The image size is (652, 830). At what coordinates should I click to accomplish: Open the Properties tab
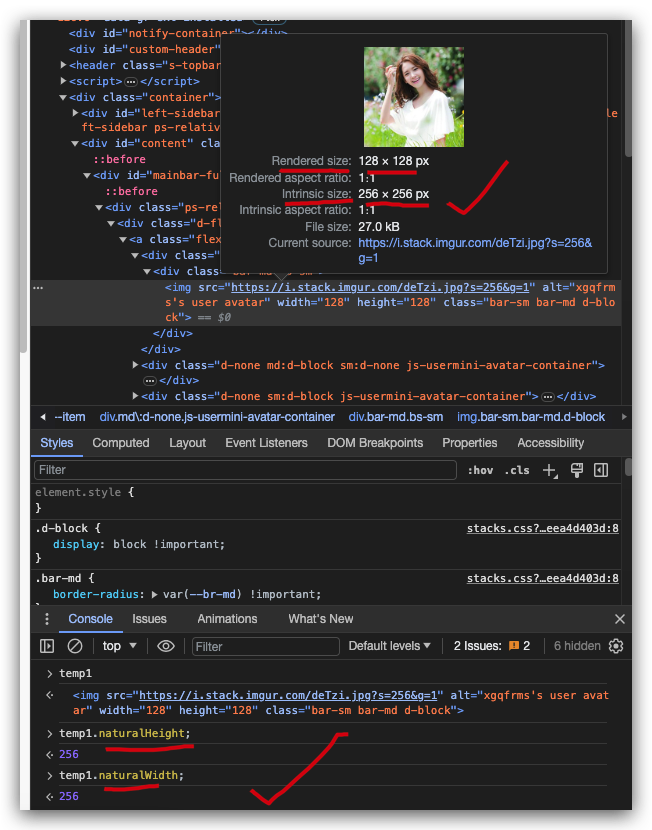(469, 443)
